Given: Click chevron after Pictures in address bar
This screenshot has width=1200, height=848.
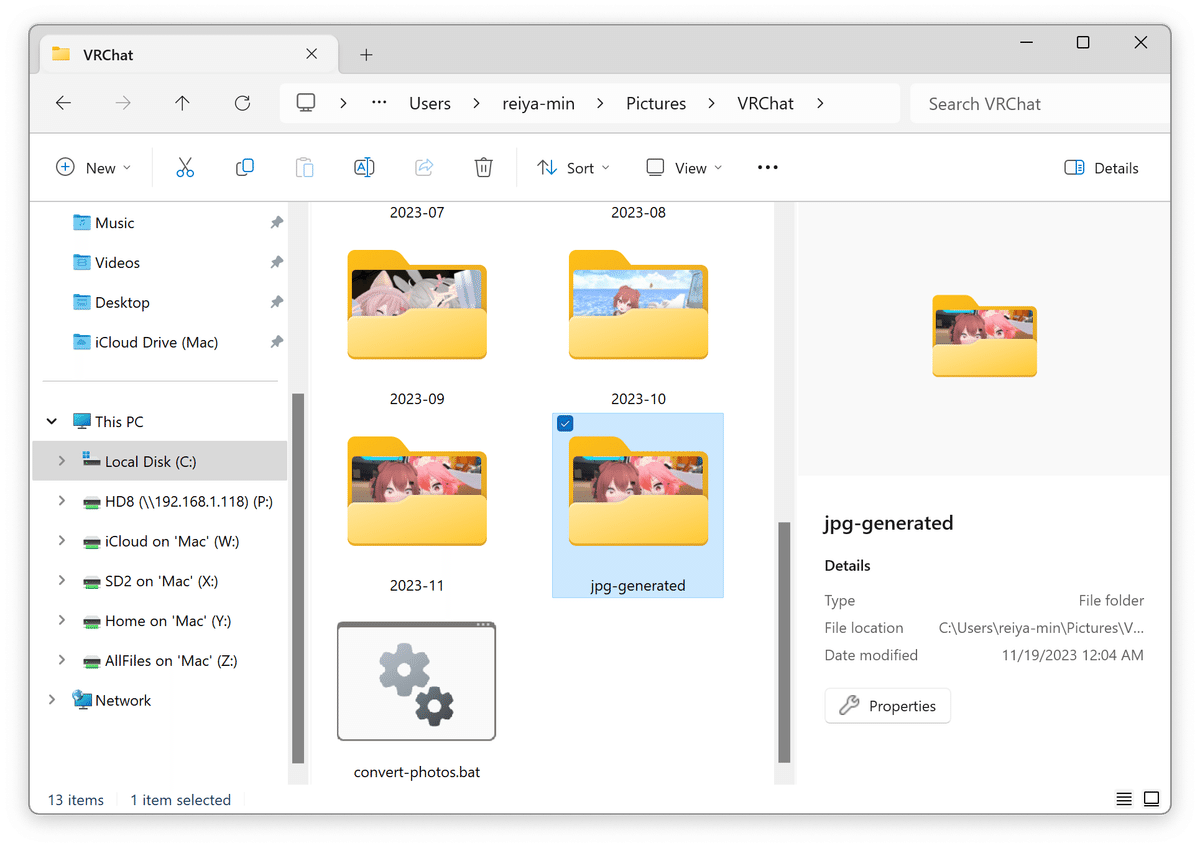Looking at the screenshot, I should pyautogui.click(x=712, y=103).
